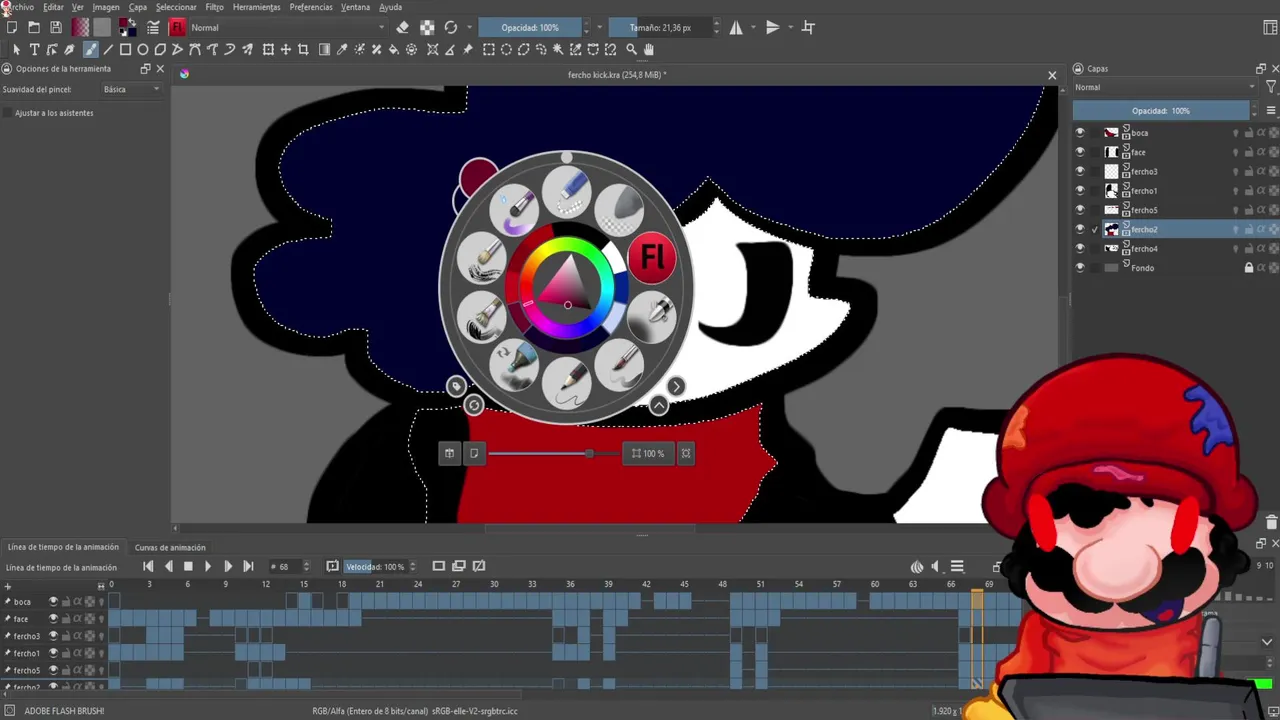
Task: Expand opacity slider options arrow in toolbar
Action: click(599, 27)
